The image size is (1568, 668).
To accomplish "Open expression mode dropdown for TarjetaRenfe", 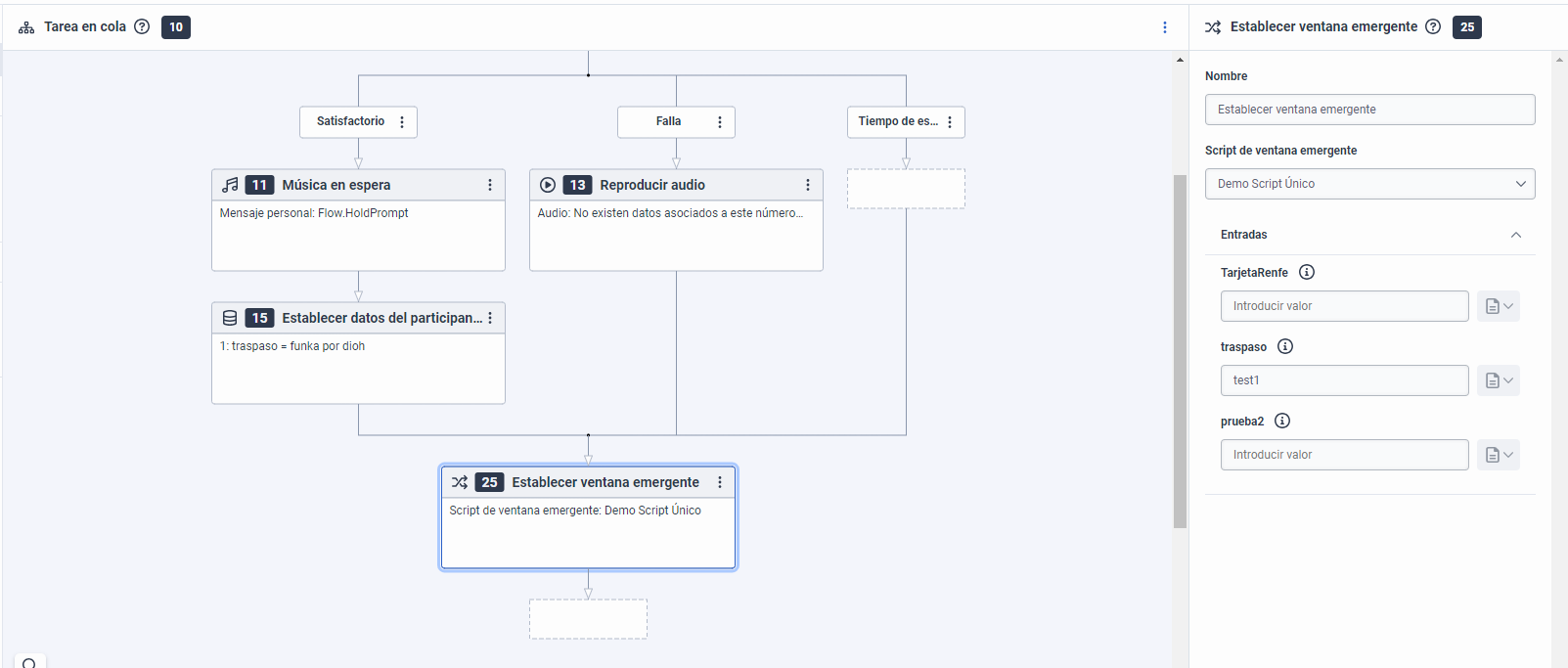I will coord(1499,306).
